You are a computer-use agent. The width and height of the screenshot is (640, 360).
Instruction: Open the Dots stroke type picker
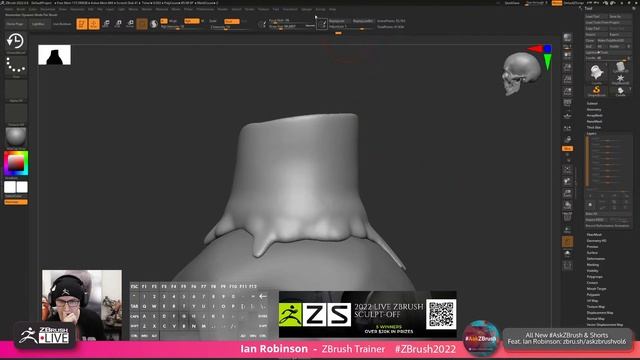(x=16, y=66)
